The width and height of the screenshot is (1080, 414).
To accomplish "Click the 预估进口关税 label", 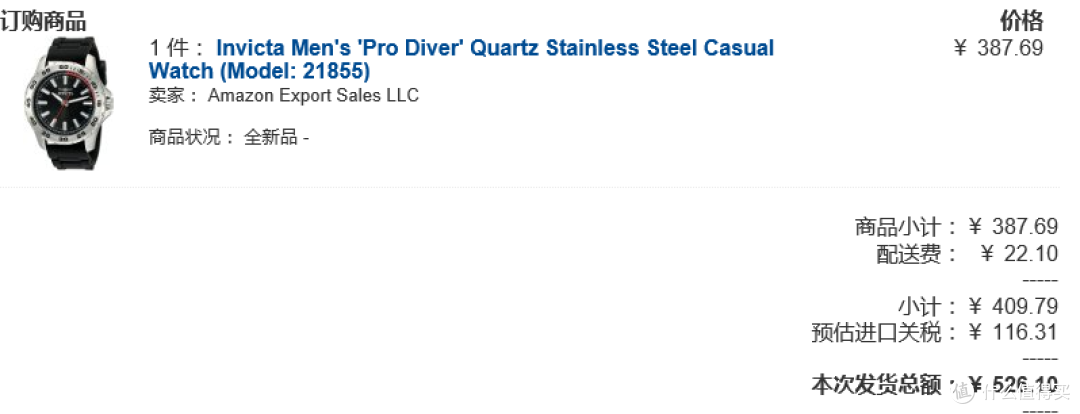I will (x=876, y=333).
